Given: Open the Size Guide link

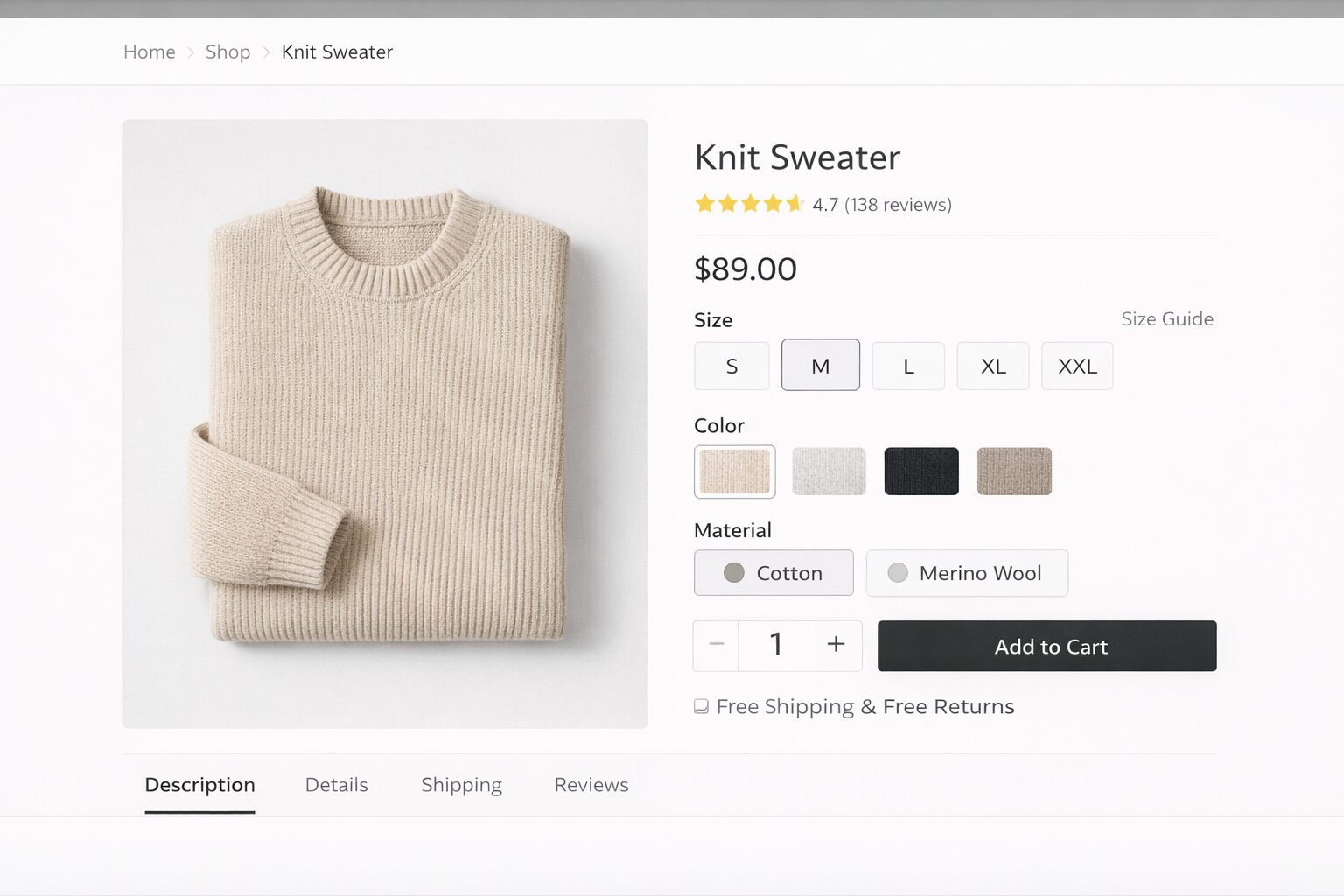Looking at the screenshot, I should (1166, 319).
